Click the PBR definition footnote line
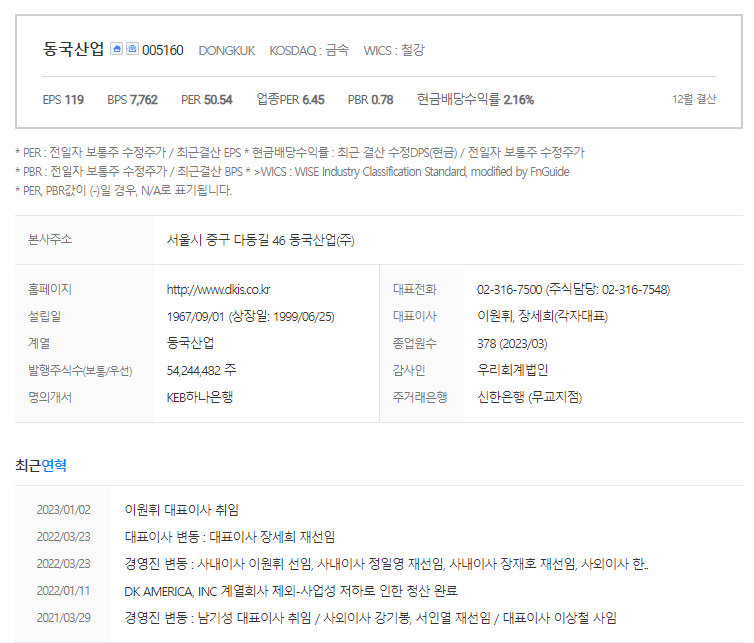754x643 pixels. (292, 172)
